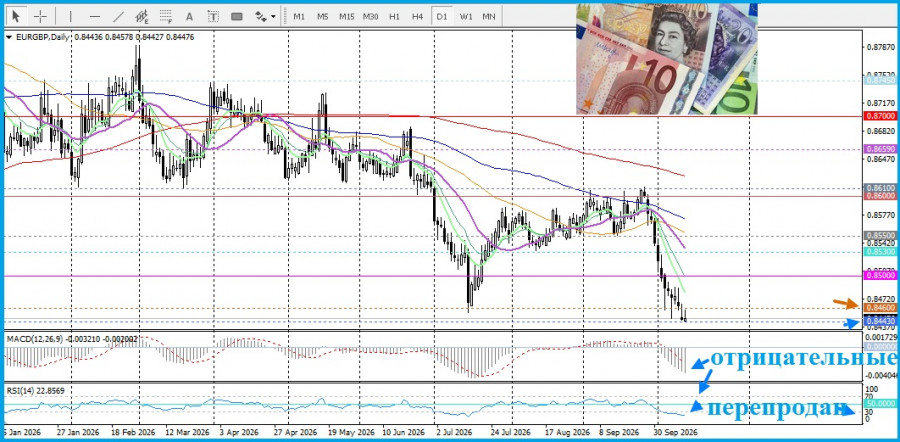Click the 0.85000 magenta price level label

point(879,276)
